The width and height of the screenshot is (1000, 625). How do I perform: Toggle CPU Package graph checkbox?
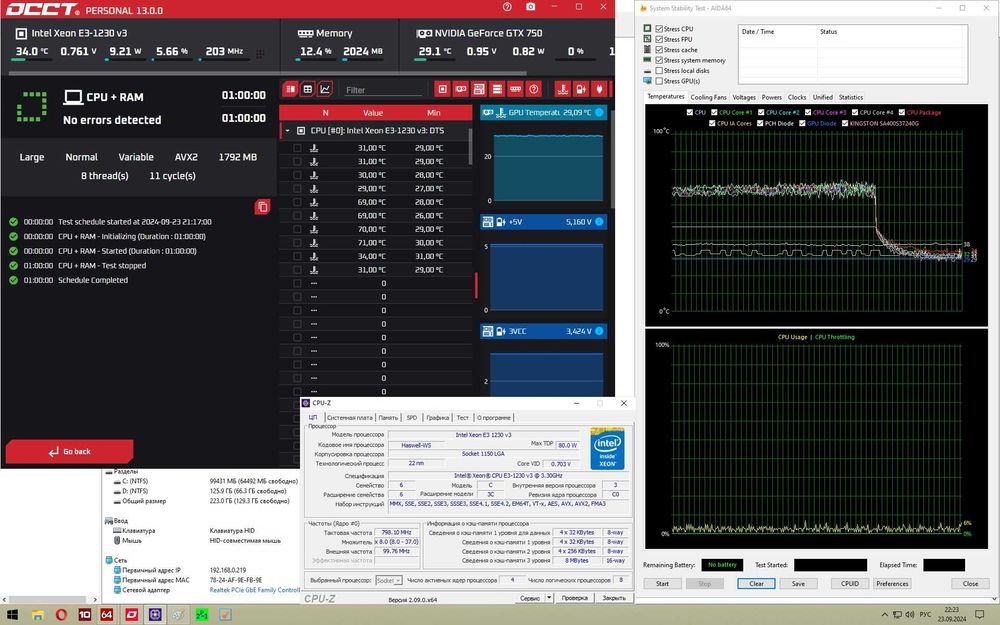(902, 112)
